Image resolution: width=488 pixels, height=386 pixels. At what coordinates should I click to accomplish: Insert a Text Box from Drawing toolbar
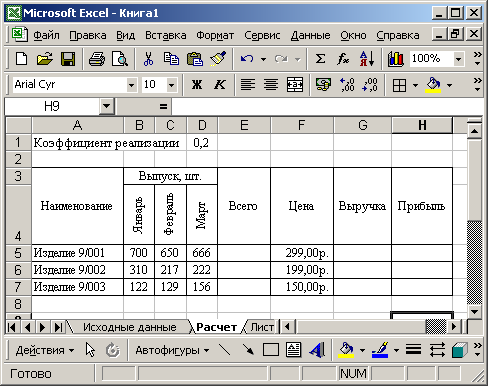tap(294, 350)
